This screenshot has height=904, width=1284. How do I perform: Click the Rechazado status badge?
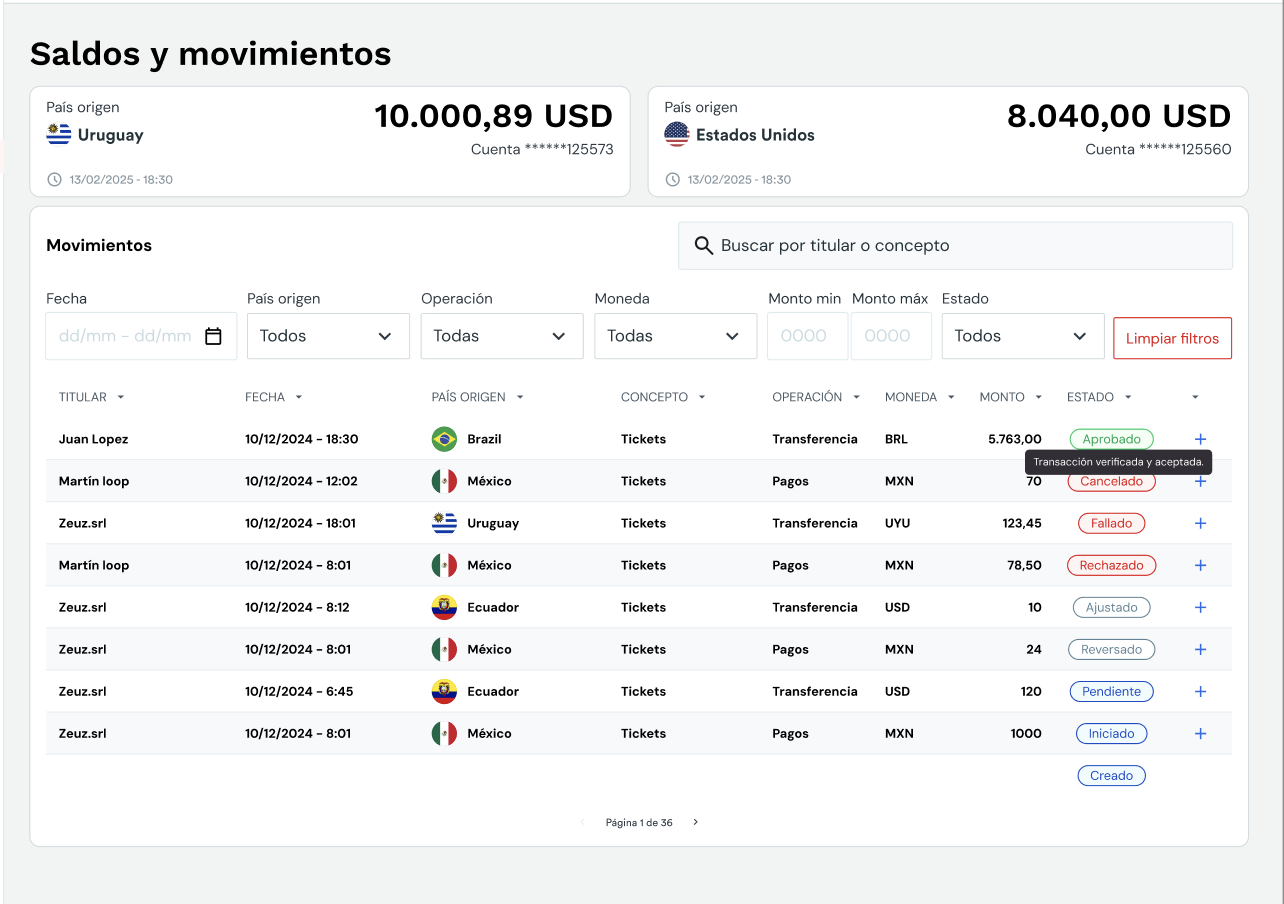[x=1111, y=565]
